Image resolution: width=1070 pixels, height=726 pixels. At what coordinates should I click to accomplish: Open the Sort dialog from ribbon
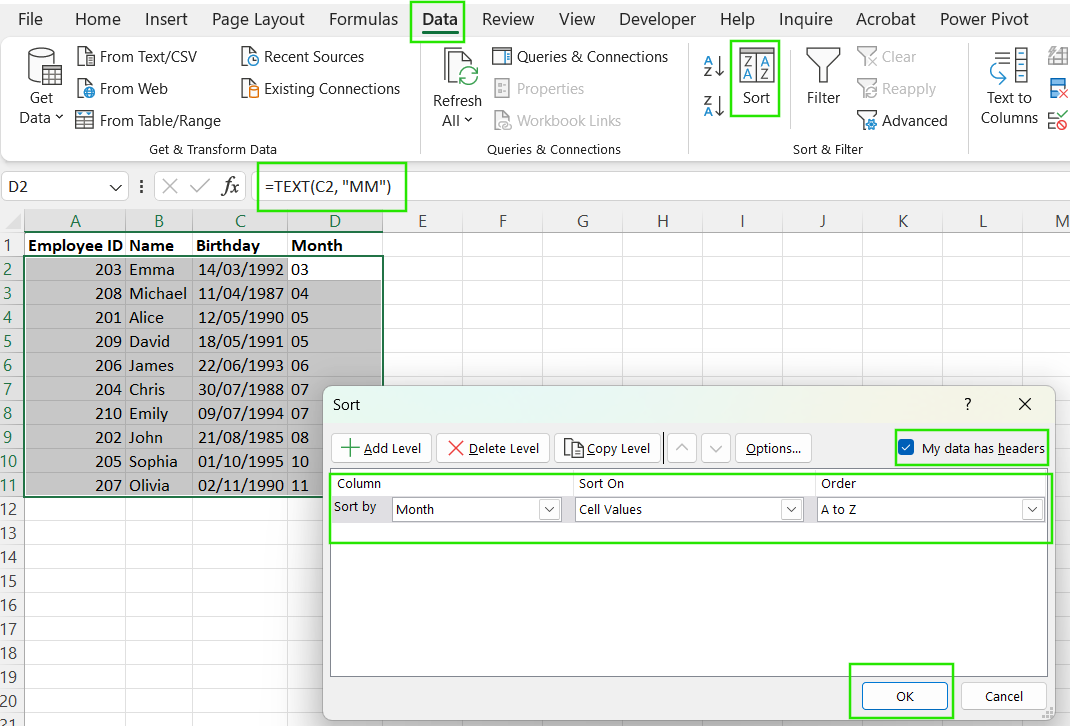[755, 78]
